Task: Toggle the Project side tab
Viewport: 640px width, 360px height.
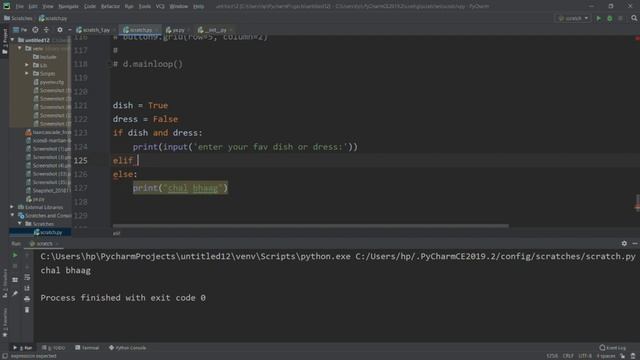Action: (4, 41)
